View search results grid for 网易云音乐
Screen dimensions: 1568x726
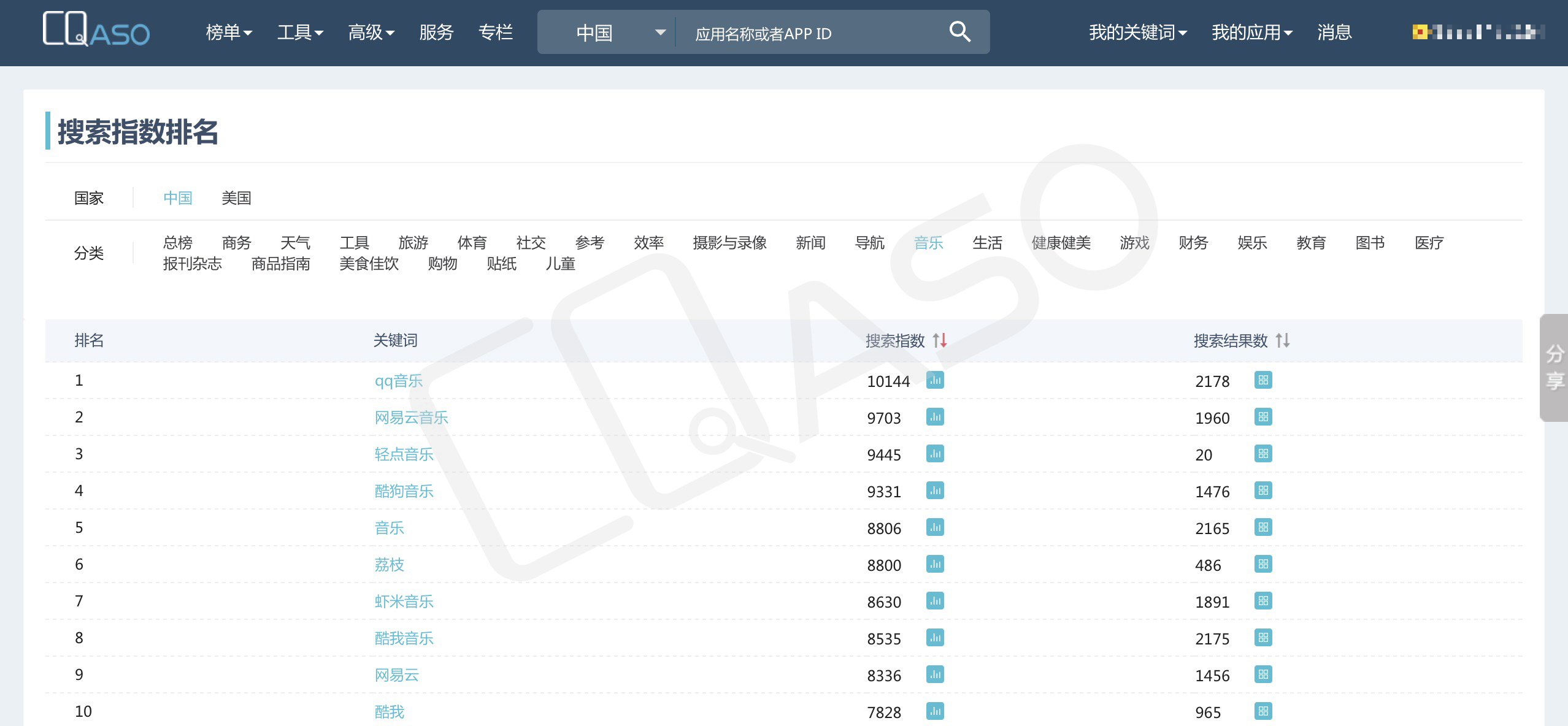click(x=1263, y=417)
